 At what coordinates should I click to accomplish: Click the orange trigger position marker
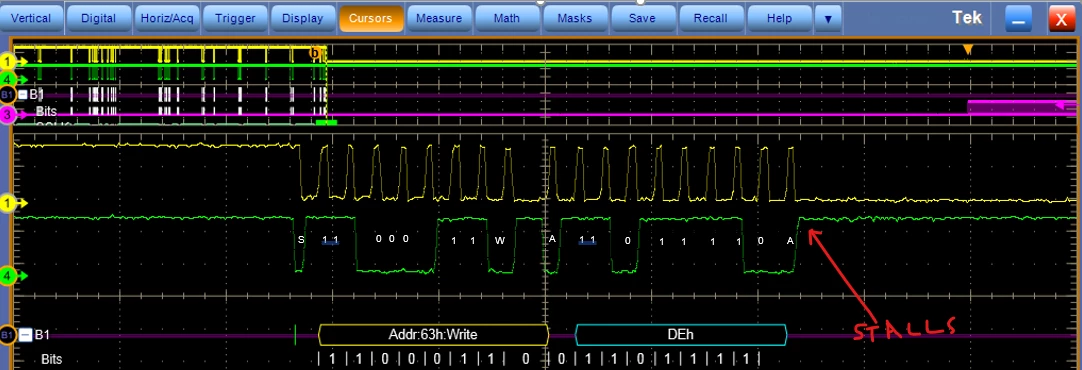(967, 50)
